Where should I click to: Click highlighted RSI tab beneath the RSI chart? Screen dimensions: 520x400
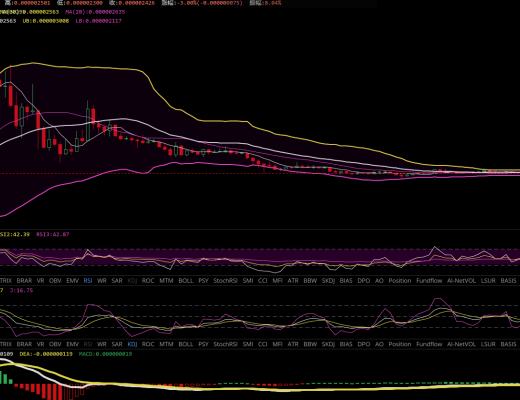tap(88, 281)
